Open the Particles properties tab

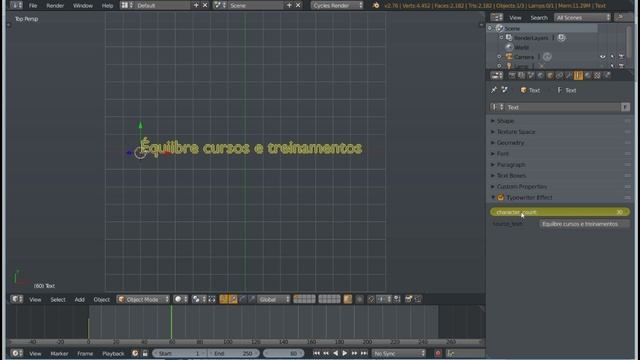coord(607,76)
